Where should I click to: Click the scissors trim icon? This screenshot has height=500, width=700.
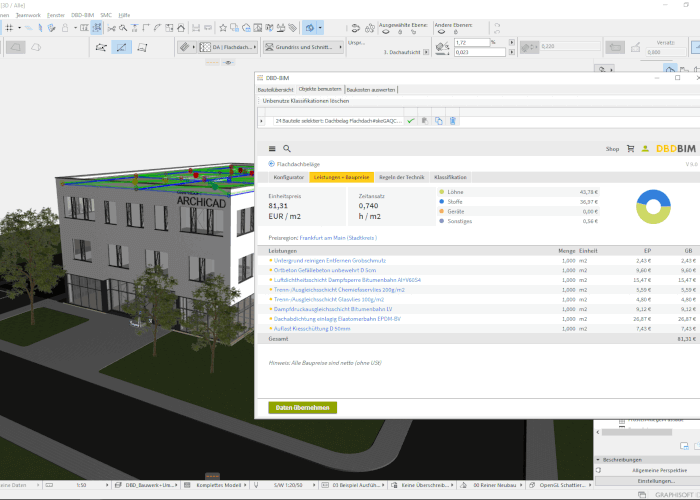coord(111,28)
